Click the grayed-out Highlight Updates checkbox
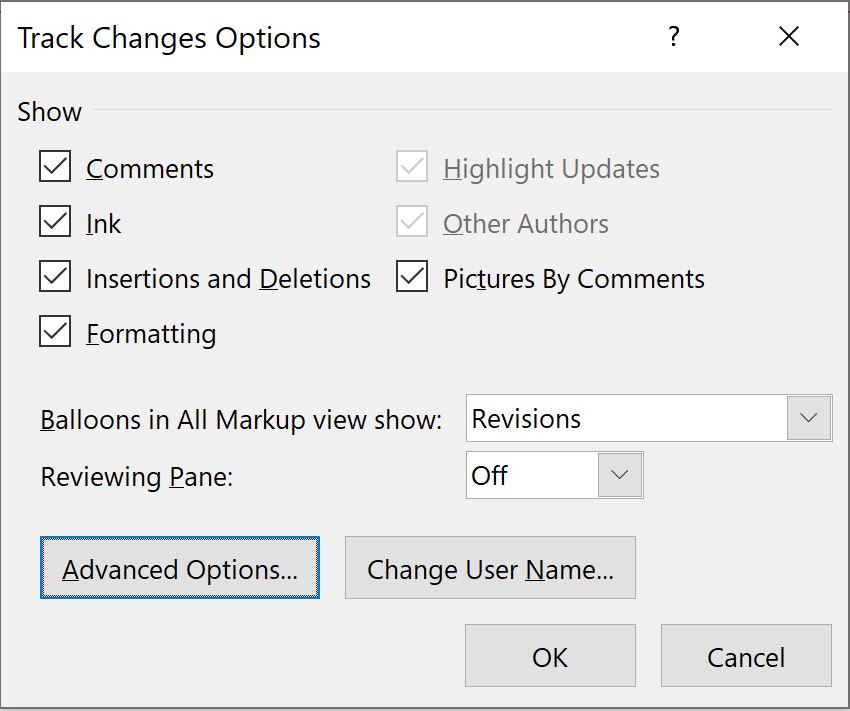Viewport: 850px width, 711px height. point(411,167)
